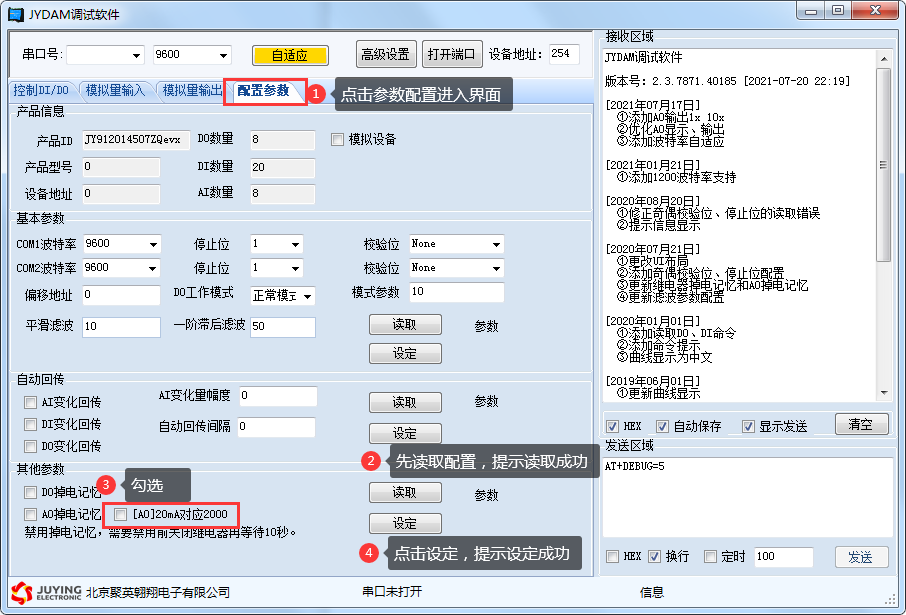Click the JUYING logo in status bar
The height and width of the screenshot is (615, 906).
[x=45, y=592]
